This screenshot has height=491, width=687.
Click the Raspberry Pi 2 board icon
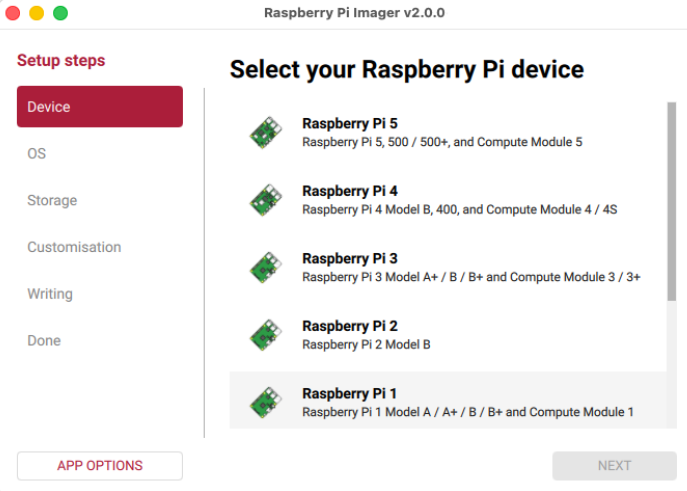(266, 335)
